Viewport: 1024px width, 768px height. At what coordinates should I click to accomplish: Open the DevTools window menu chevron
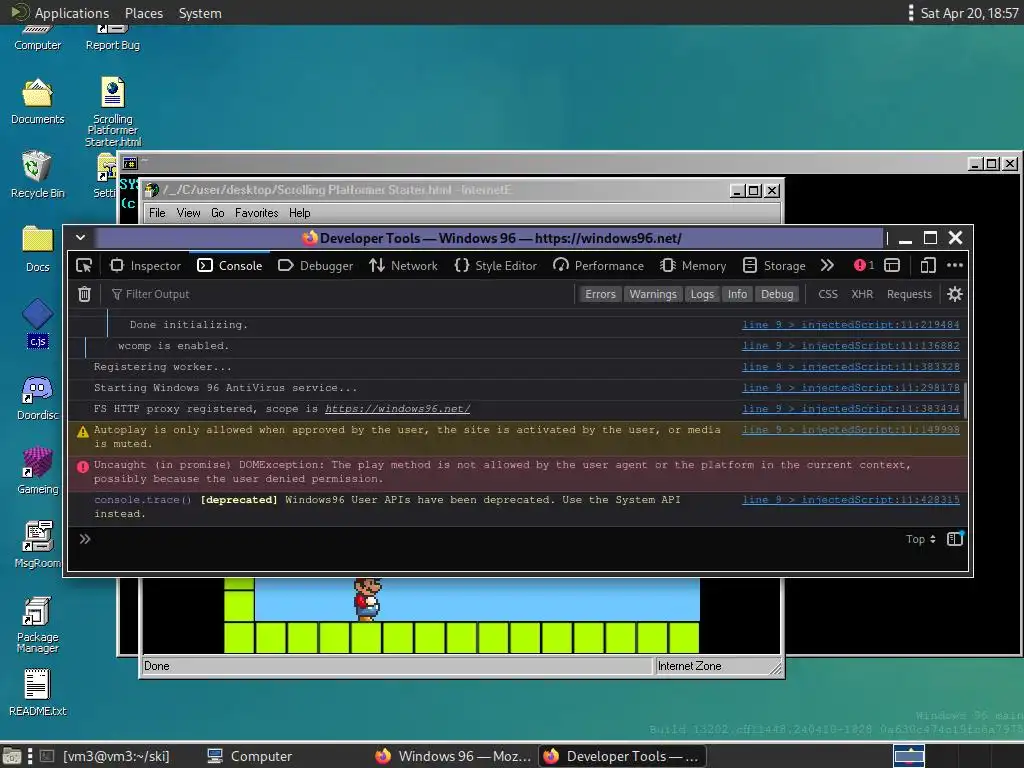pyautogui.click(x=80, y=238)
